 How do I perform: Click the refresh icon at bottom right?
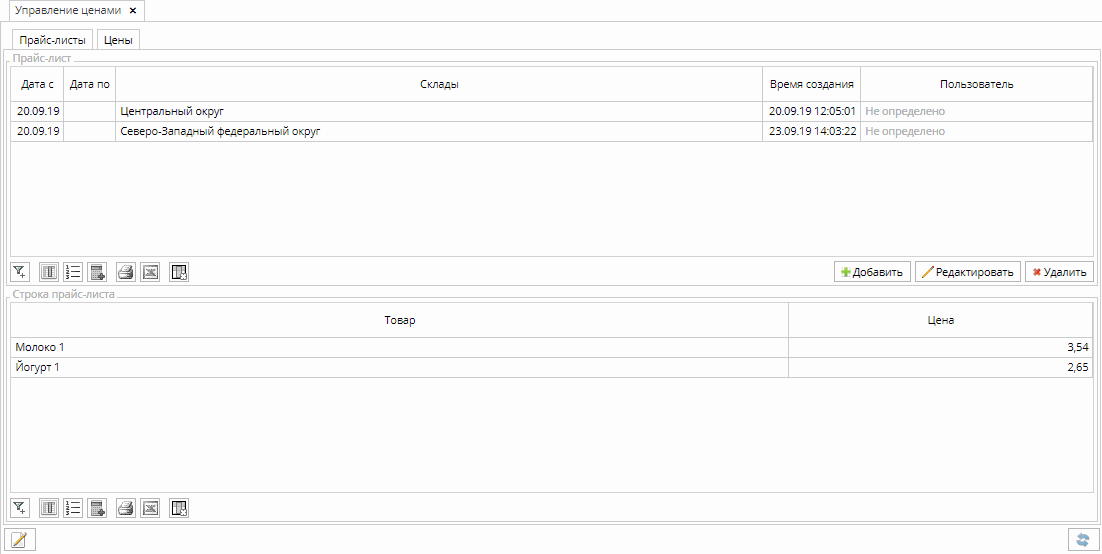pyautogui.click(x=1082, y=540)
